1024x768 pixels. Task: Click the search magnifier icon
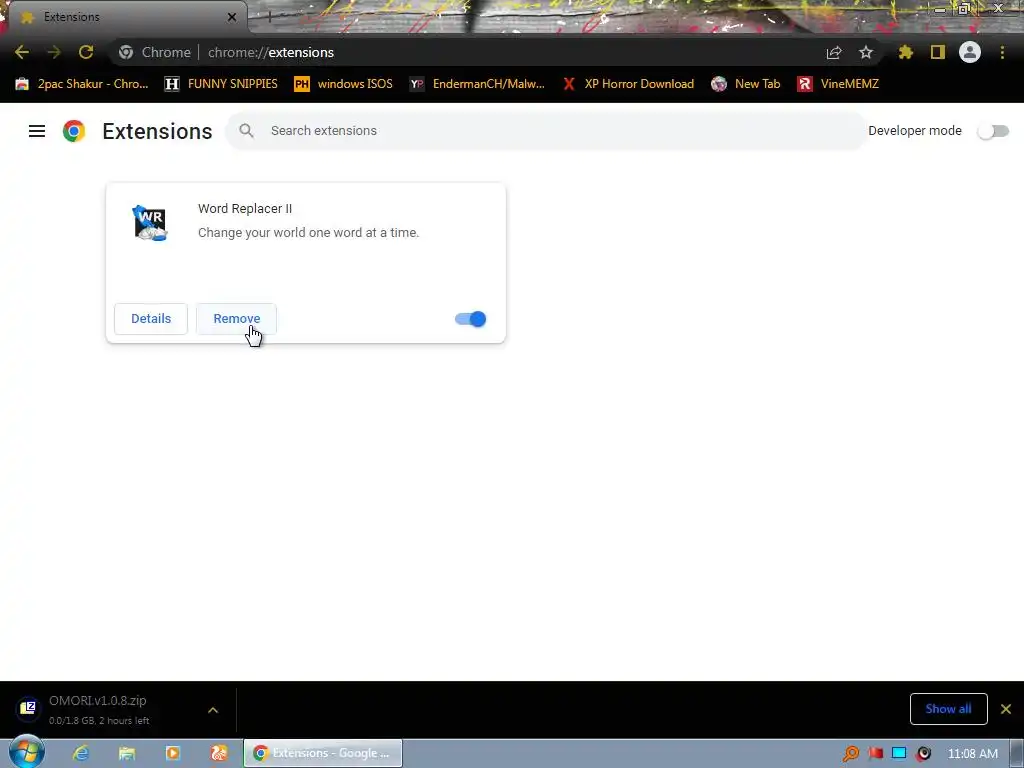click(x=246, y=131)
